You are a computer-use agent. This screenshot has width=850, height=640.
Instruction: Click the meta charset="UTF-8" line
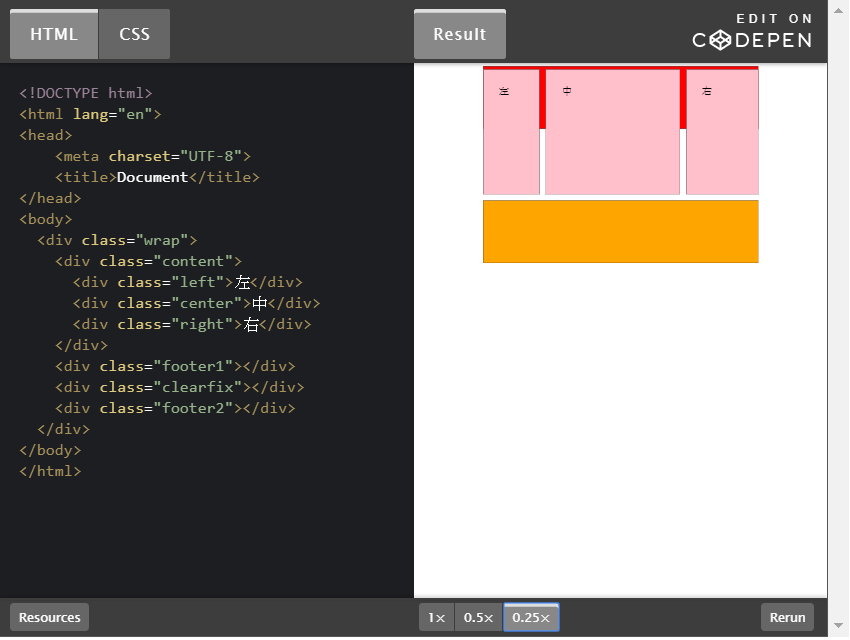(153, 157)
